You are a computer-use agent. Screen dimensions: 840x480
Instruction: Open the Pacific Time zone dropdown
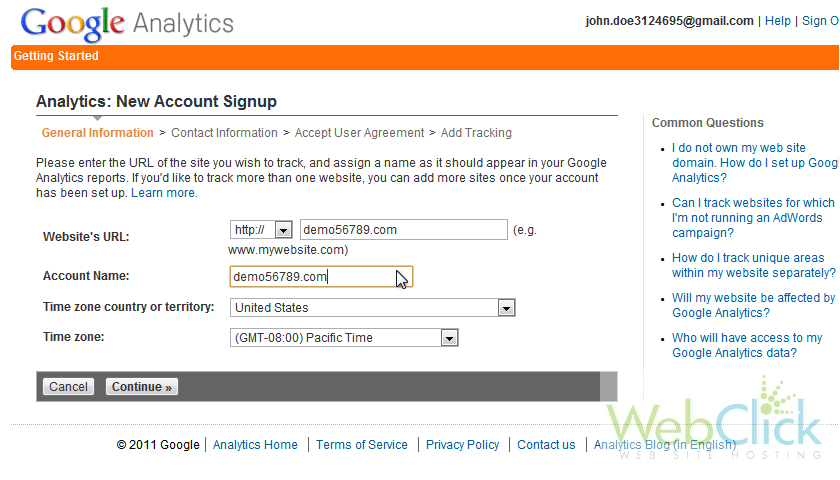(344, 338)
